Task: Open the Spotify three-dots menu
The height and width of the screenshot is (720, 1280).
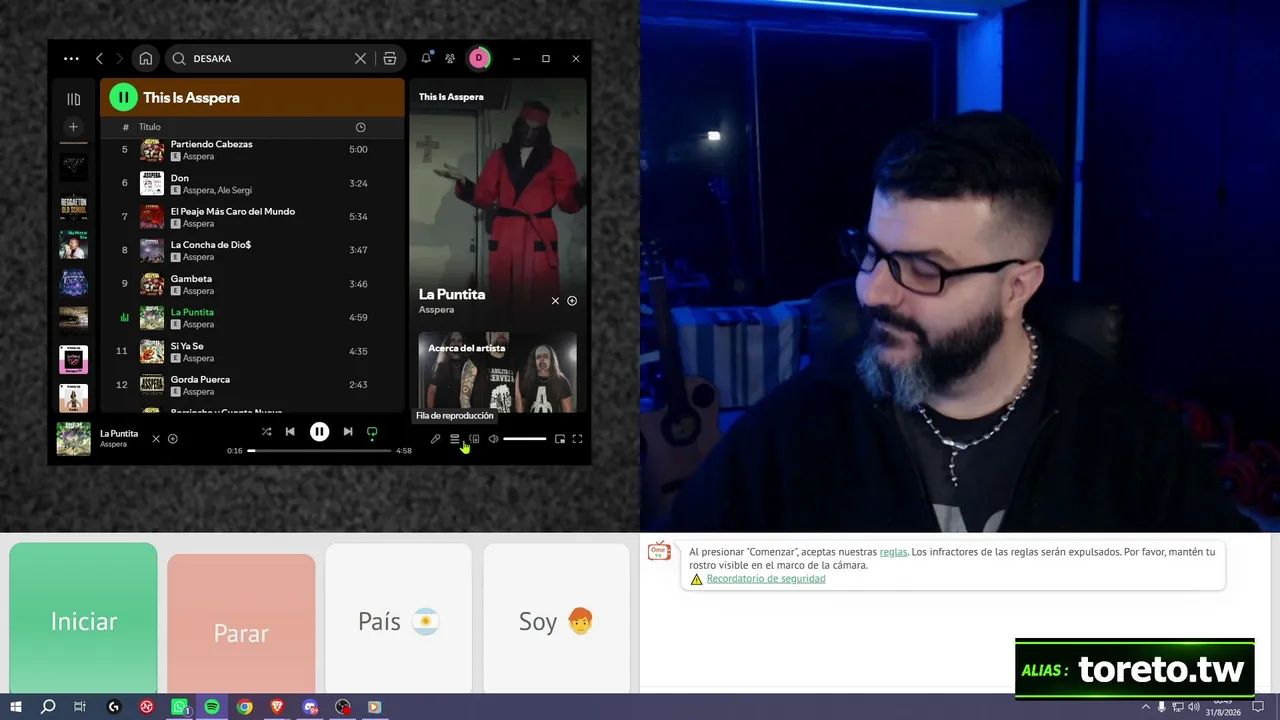Action: [x=71, y=59]
